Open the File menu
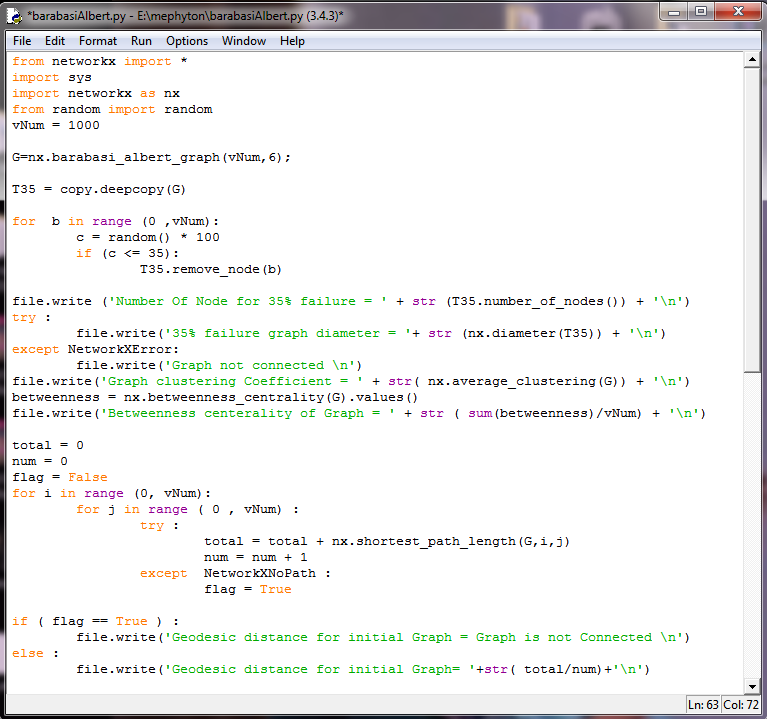Screen dimensions: 767x719 (x=22, y=41)
